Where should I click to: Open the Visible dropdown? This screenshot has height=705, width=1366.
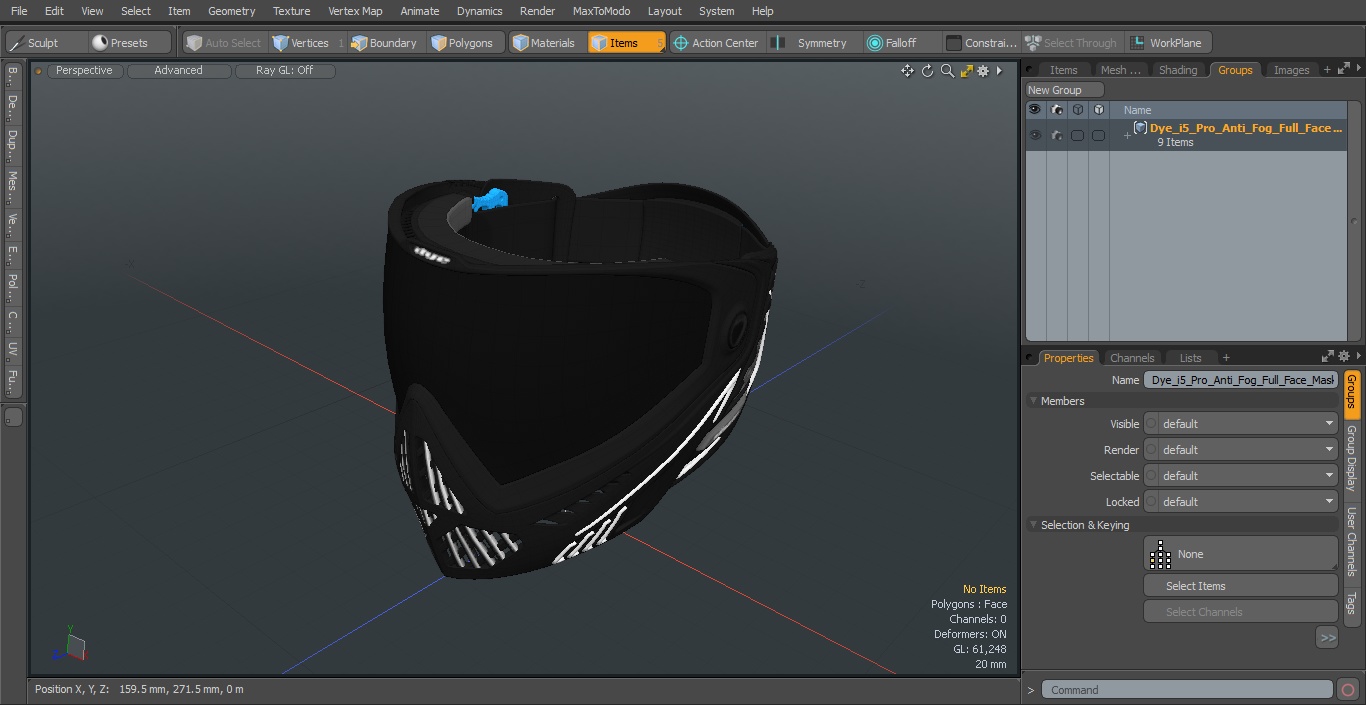pyautogui.click(x=1241, y=424)
